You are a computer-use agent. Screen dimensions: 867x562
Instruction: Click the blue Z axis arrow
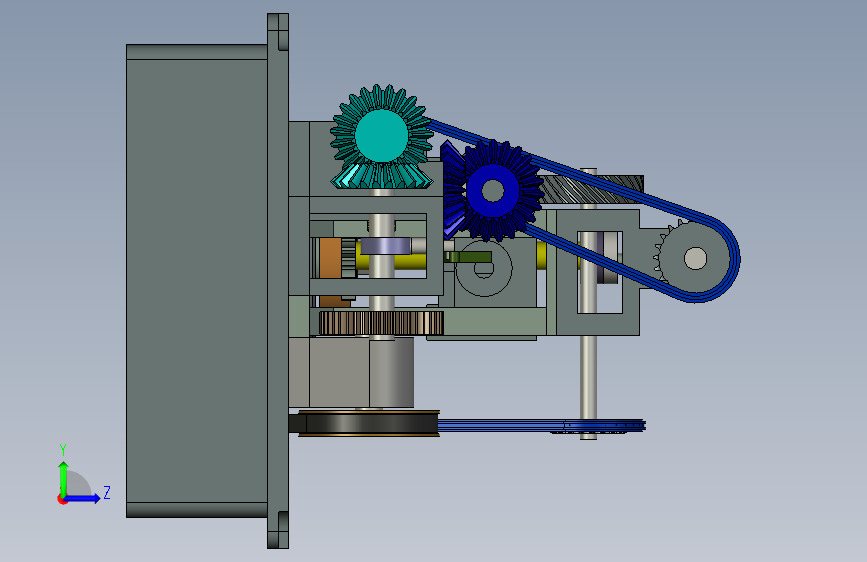point(83,498)
